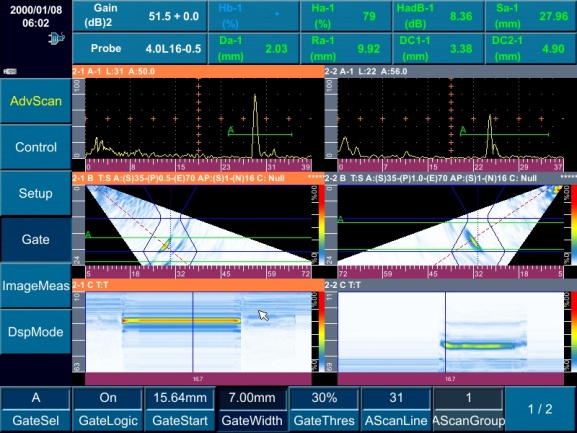Switch to DspMode menu
577x433 pixels.
[36, 332]
